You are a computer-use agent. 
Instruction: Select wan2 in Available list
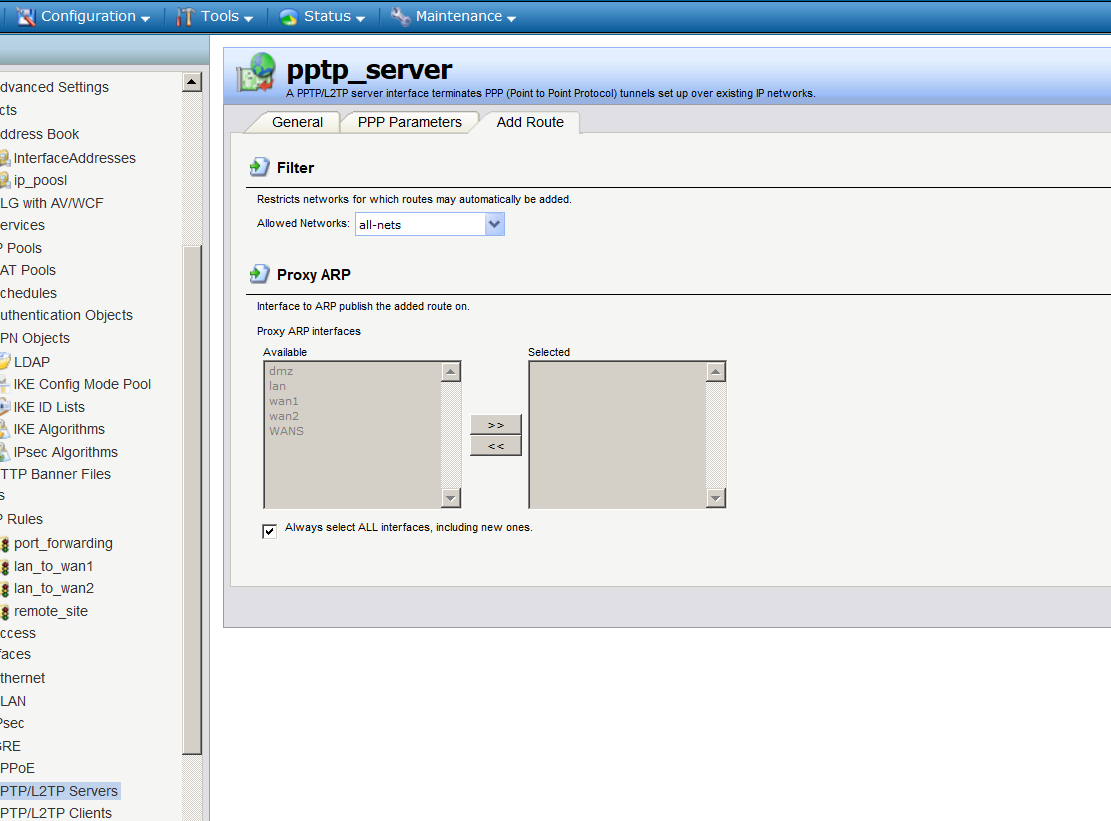283,416
